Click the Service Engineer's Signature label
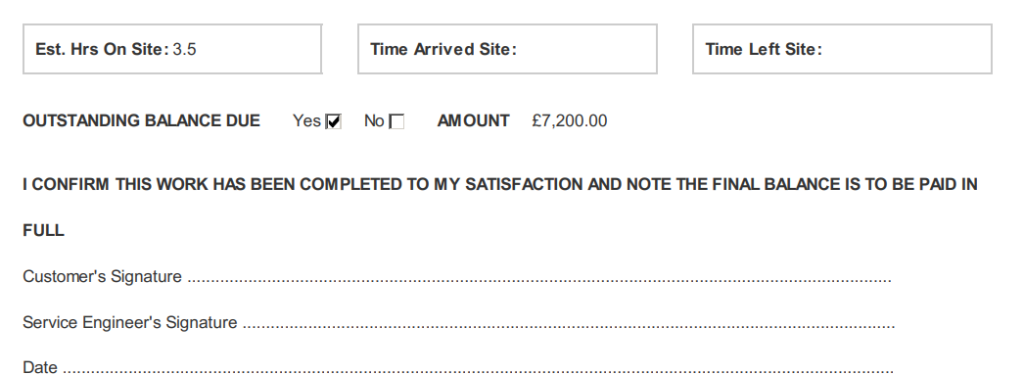The width and height of the screenshot is (1024, 374). click(130, 322)
